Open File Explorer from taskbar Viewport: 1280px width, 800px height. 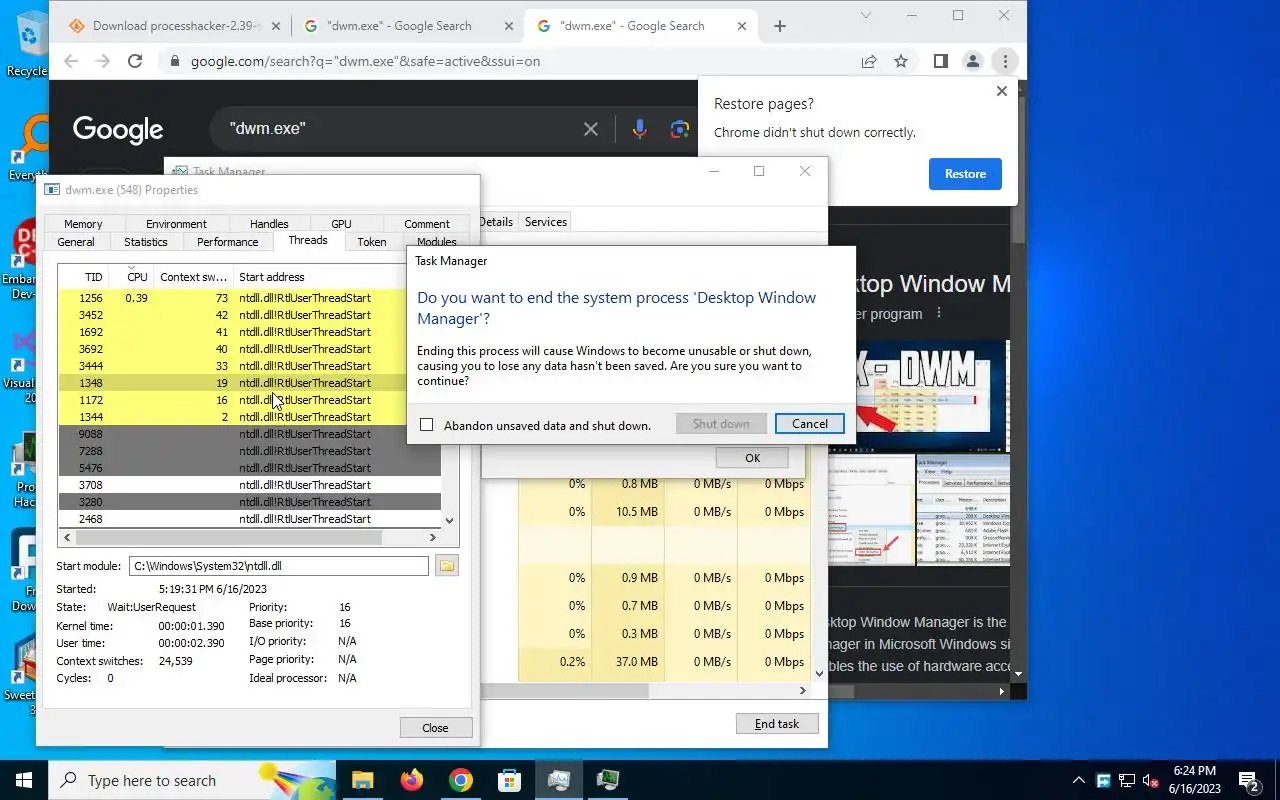pyautogui.click(x=362, y=780)
